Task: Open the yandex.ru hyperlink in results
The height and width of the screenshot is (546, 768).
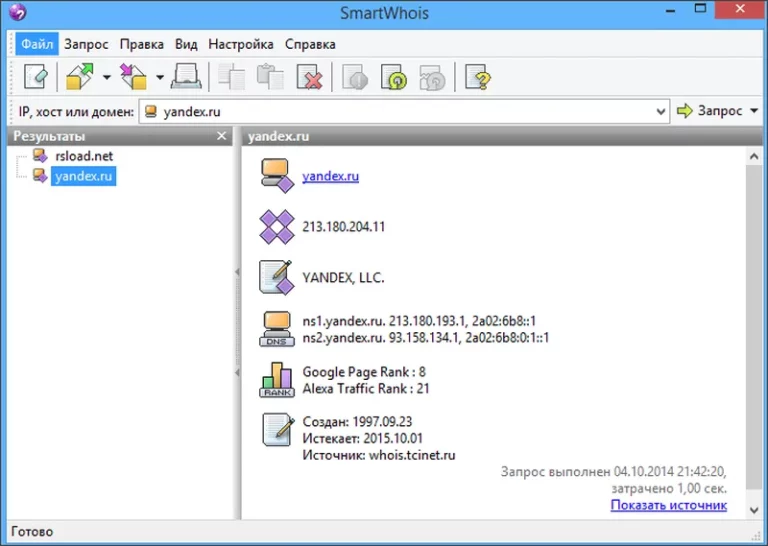Action: pos(330,176)
